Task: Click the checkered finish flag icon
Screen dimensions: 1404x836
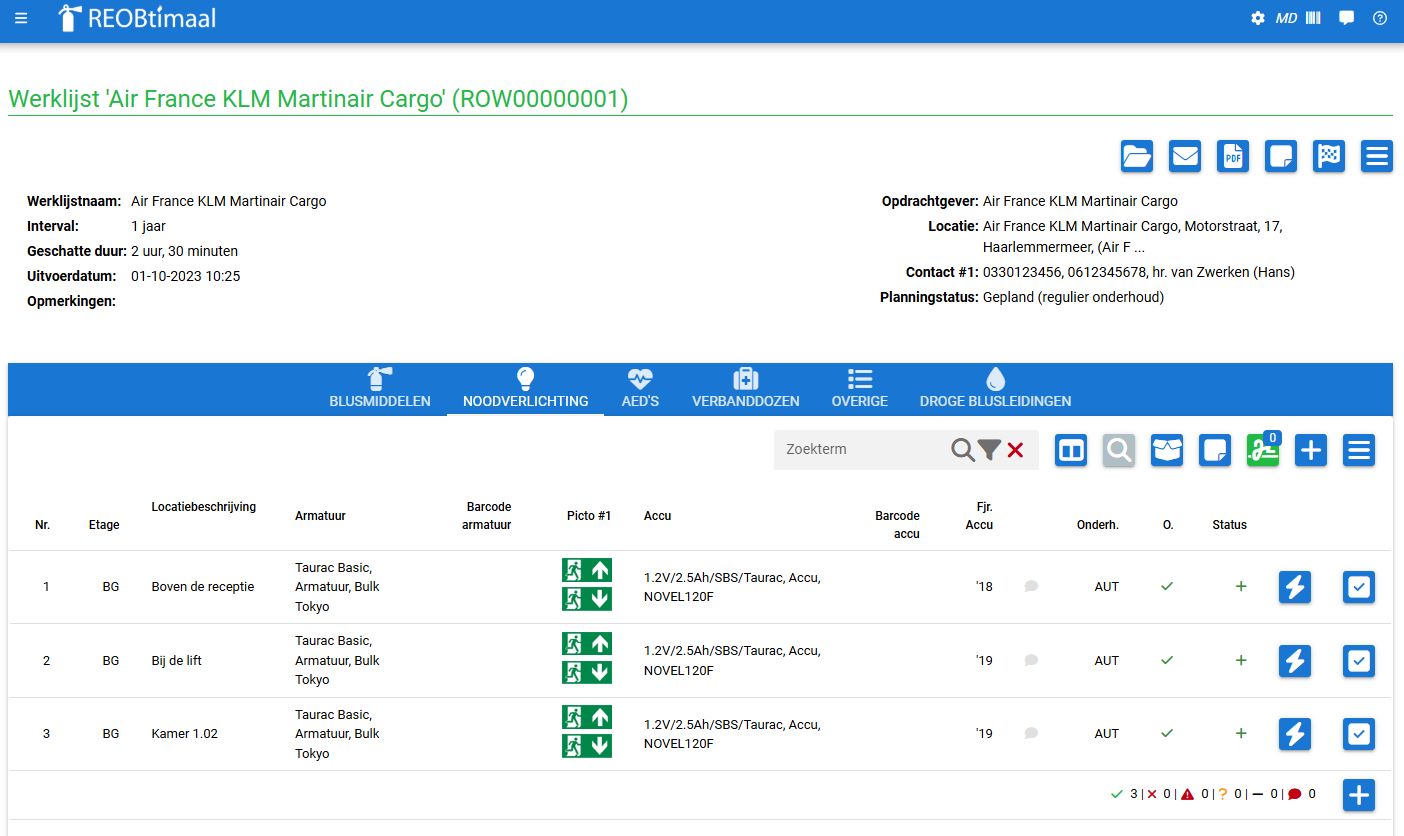Action: (x=1329, y=156)
